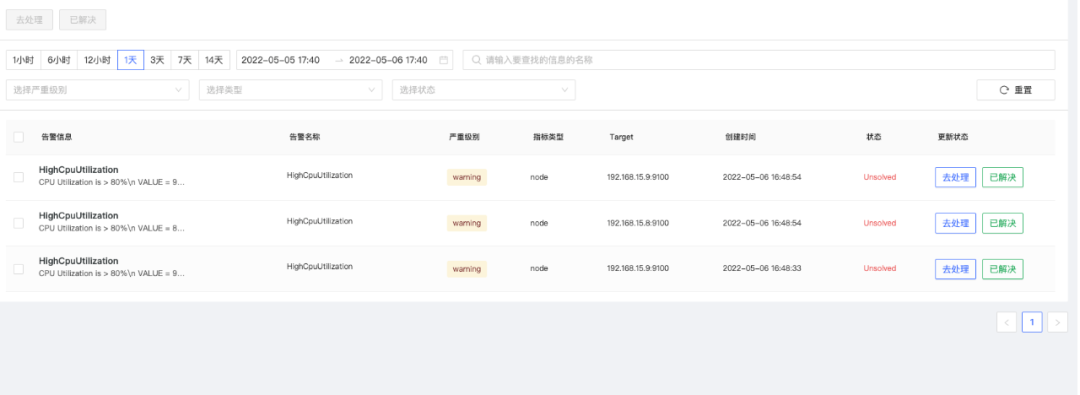Image resolution: width=1080 pixels, height=395 pixels.
Task: Click end date 2022-05-06 17:40
Action: point(388,60)
